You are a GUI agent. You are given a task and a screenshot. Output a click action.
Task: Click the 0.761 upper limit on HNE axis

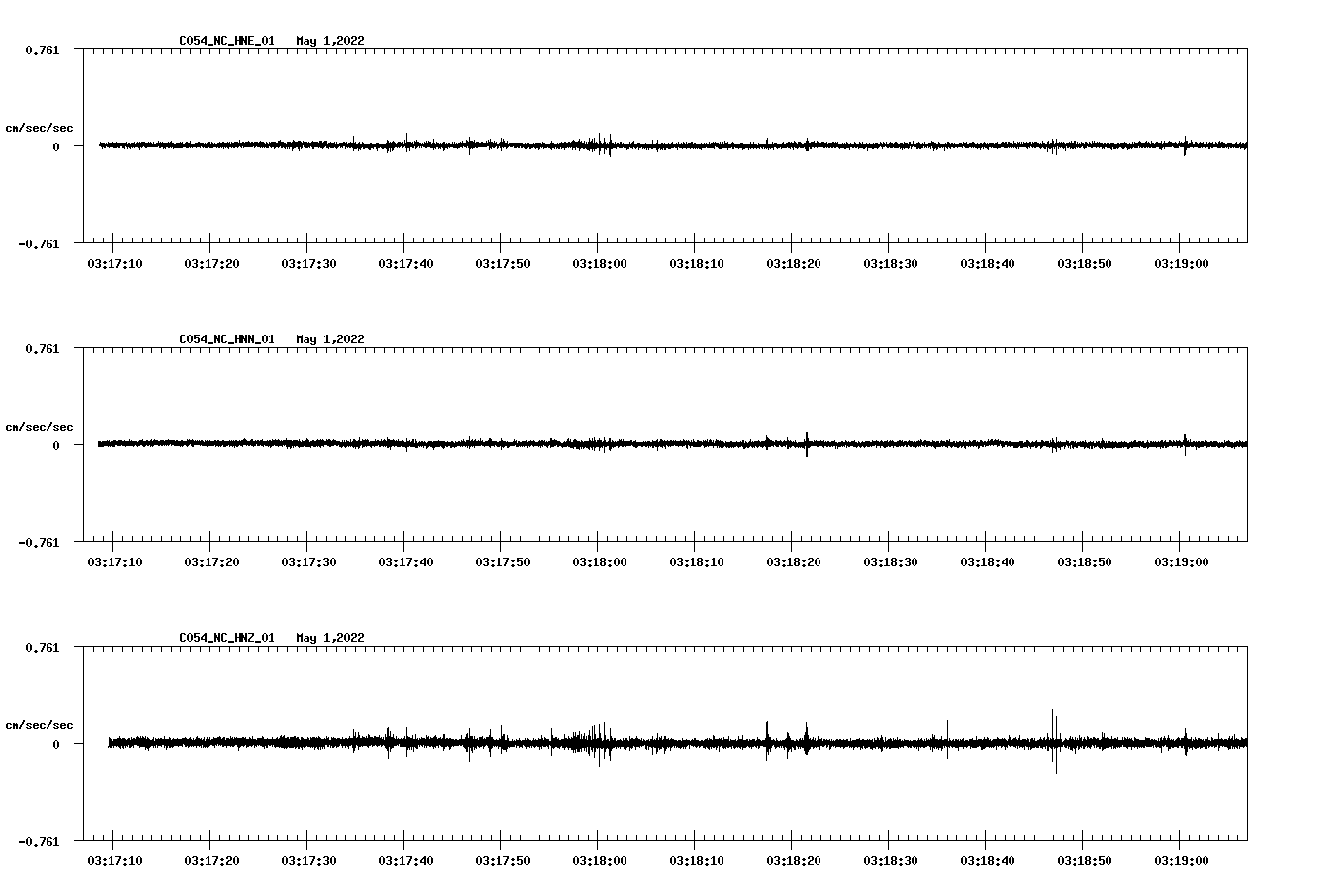coord(42,49)
